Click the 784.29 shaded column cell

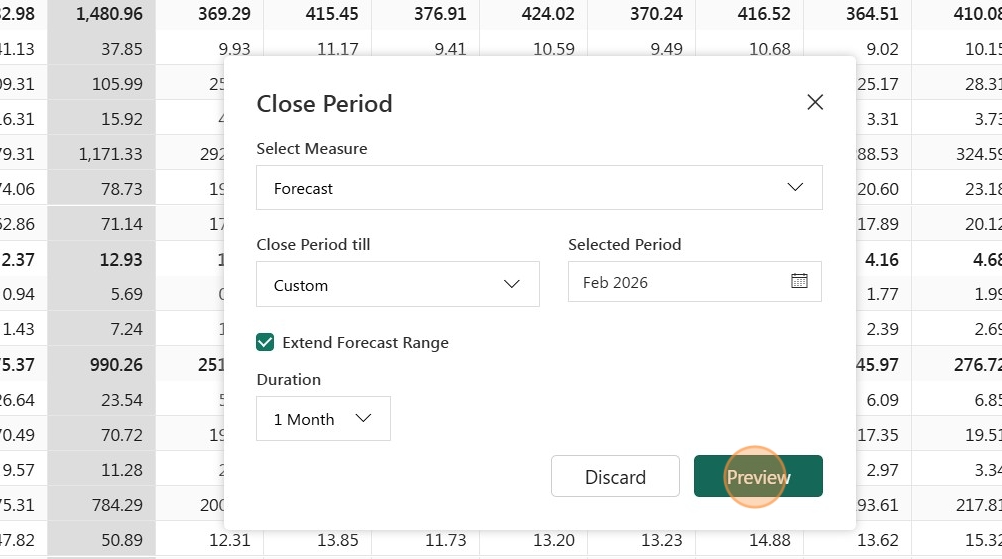[x=102, y=505]
